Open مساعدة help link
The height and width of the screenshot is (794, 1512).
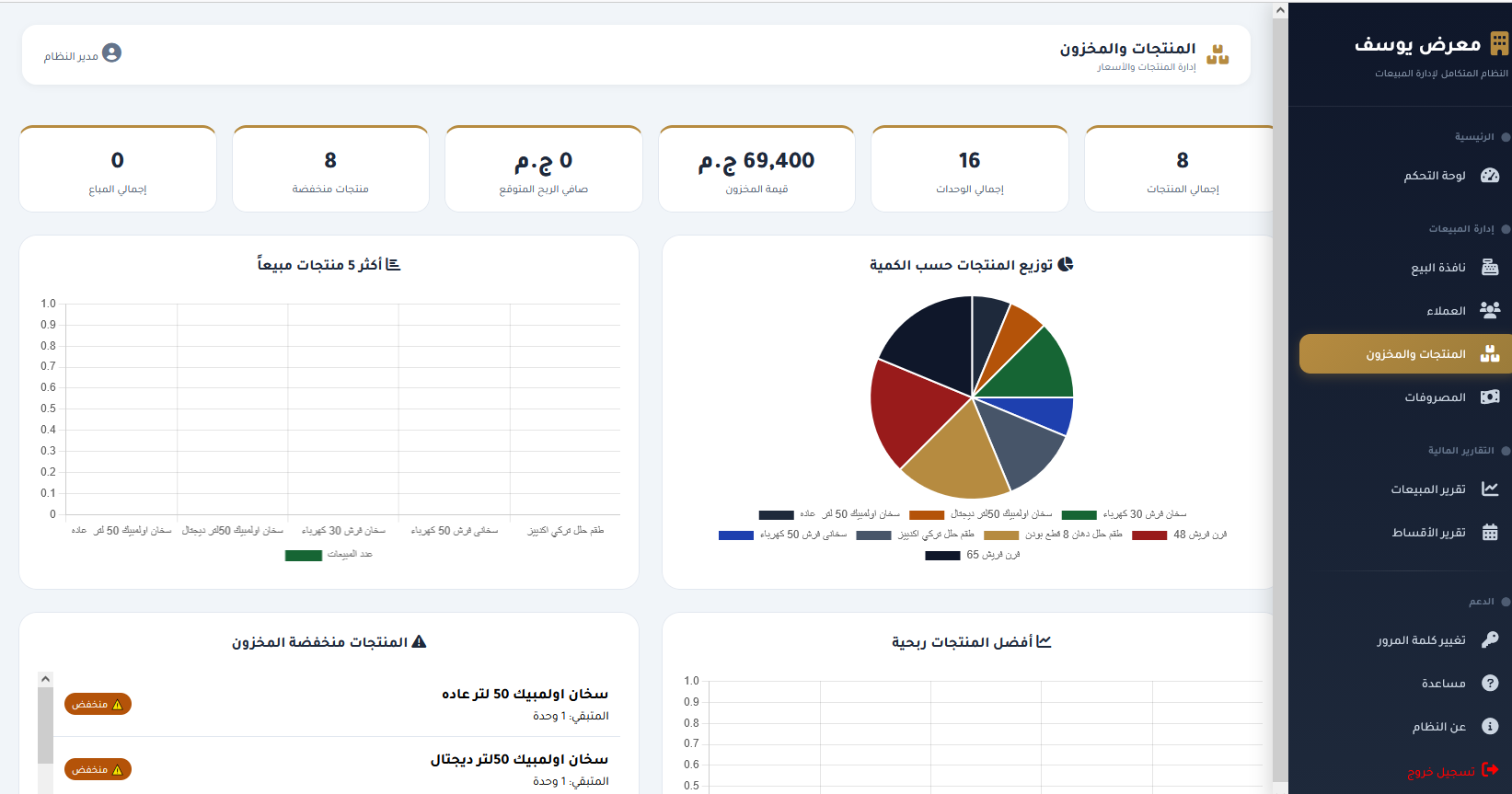click(1405, 683)
